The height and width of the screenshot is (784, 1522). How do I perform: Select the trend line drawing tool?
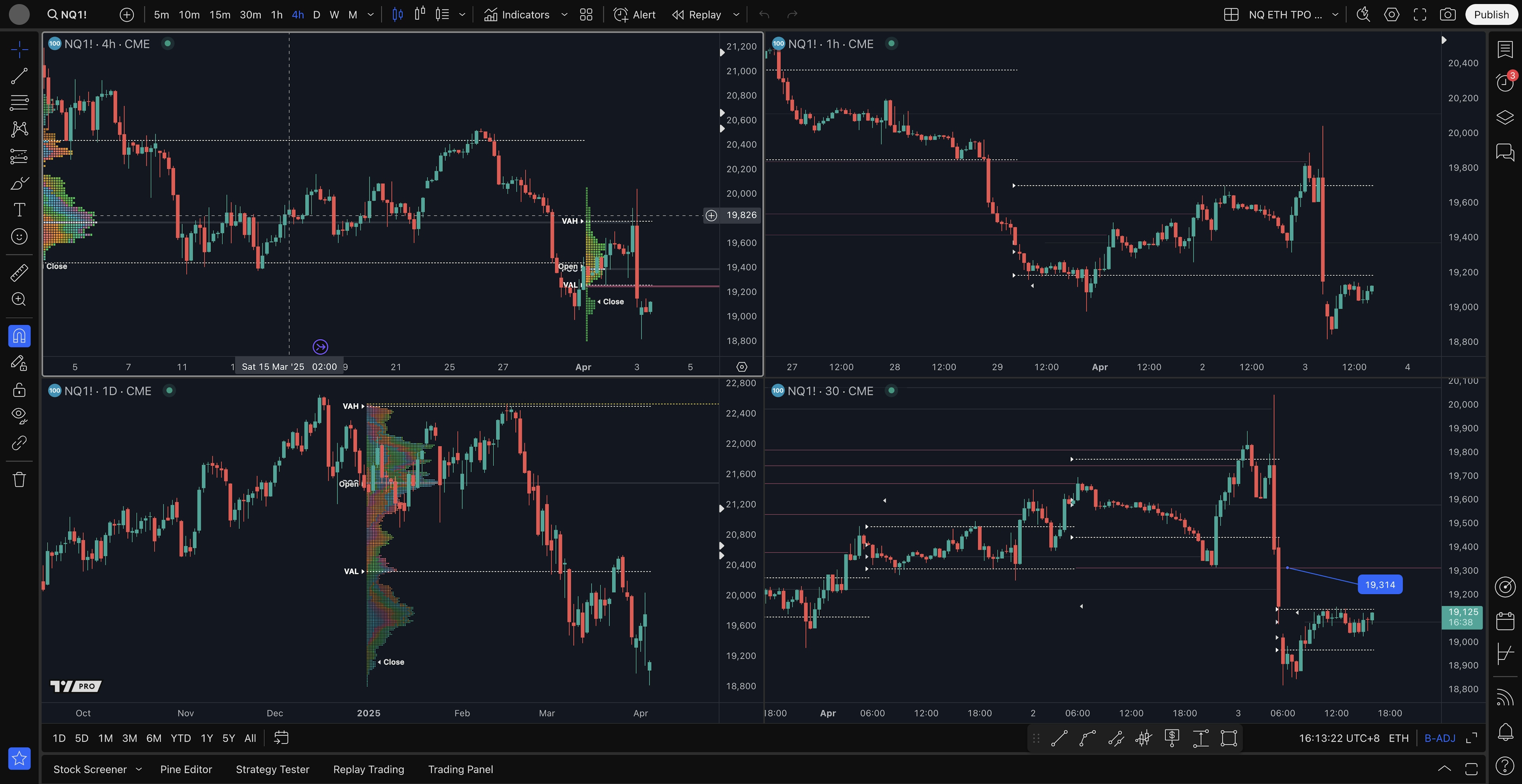click(x=19, y=76)
